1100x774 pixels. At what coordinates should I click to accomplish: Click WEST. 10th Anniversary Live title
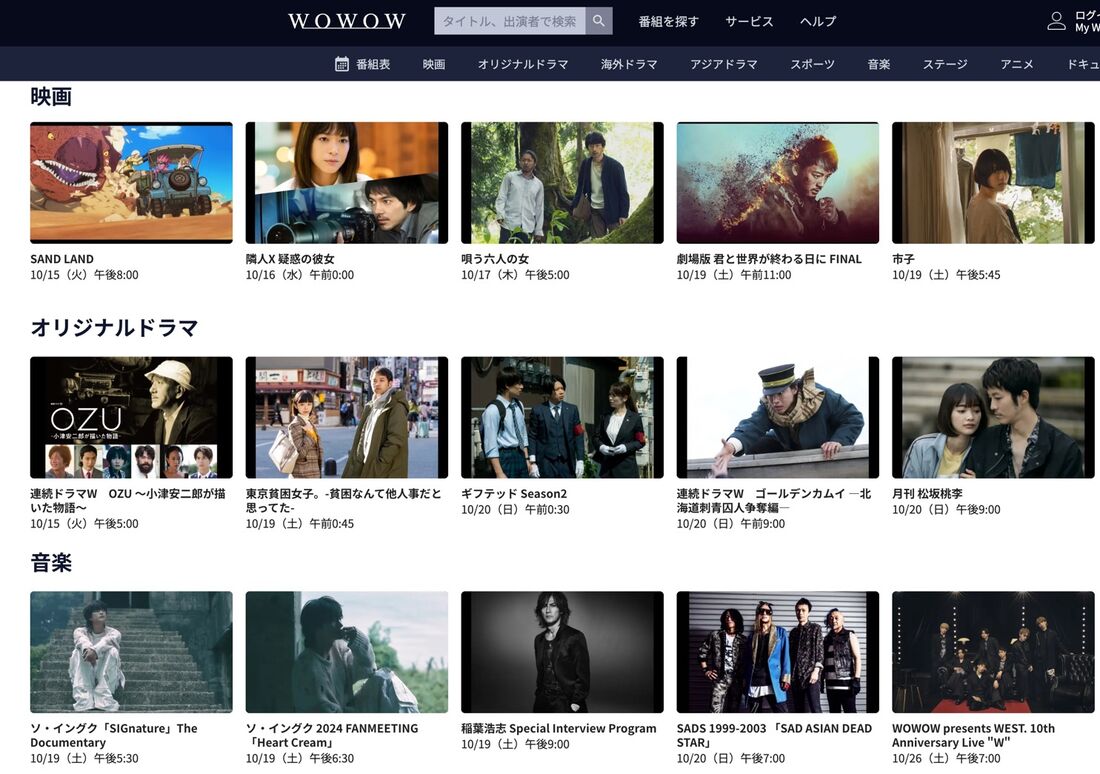[973, 735]
